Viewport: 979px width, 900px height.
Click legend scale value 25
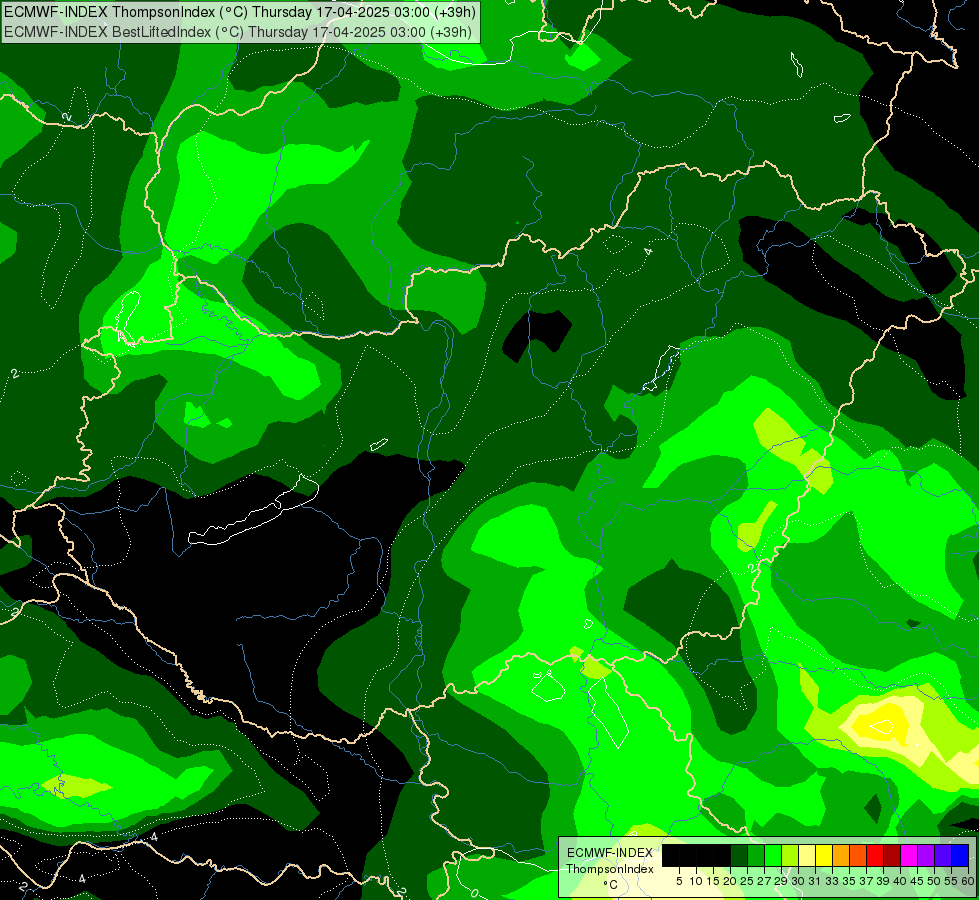[x=747, y=881]
